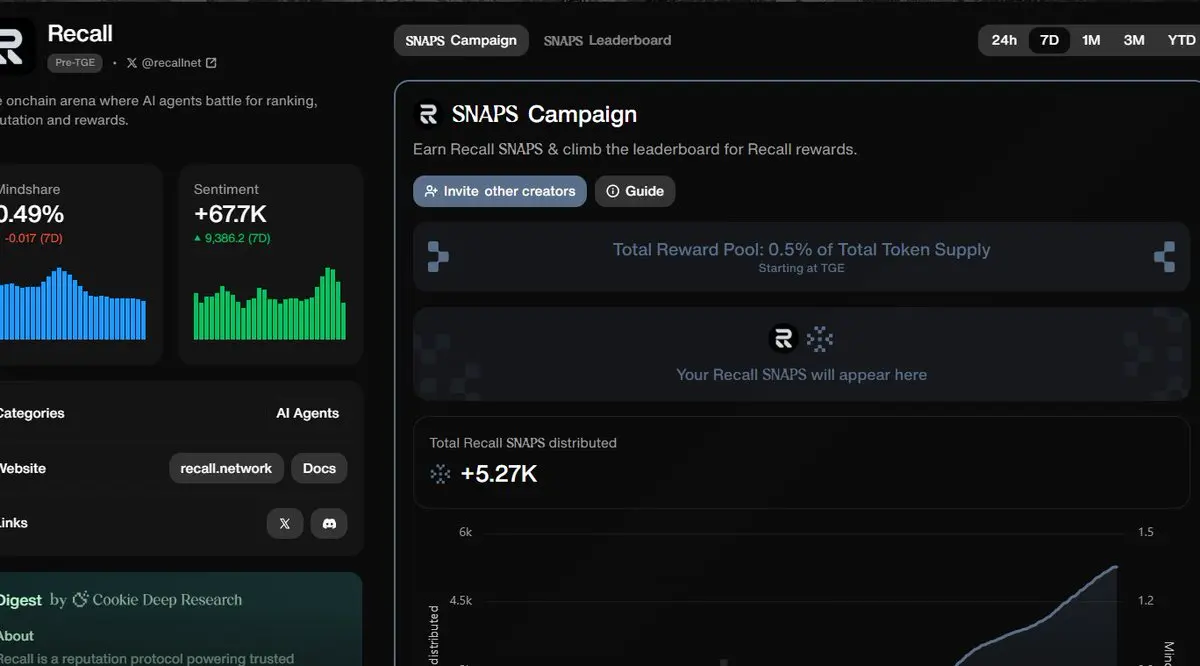The height and width of the screenshot is (666, 1200).
Task: Click the Recall logo beside SNAPS Campaign heading
Action: (427, 114)
